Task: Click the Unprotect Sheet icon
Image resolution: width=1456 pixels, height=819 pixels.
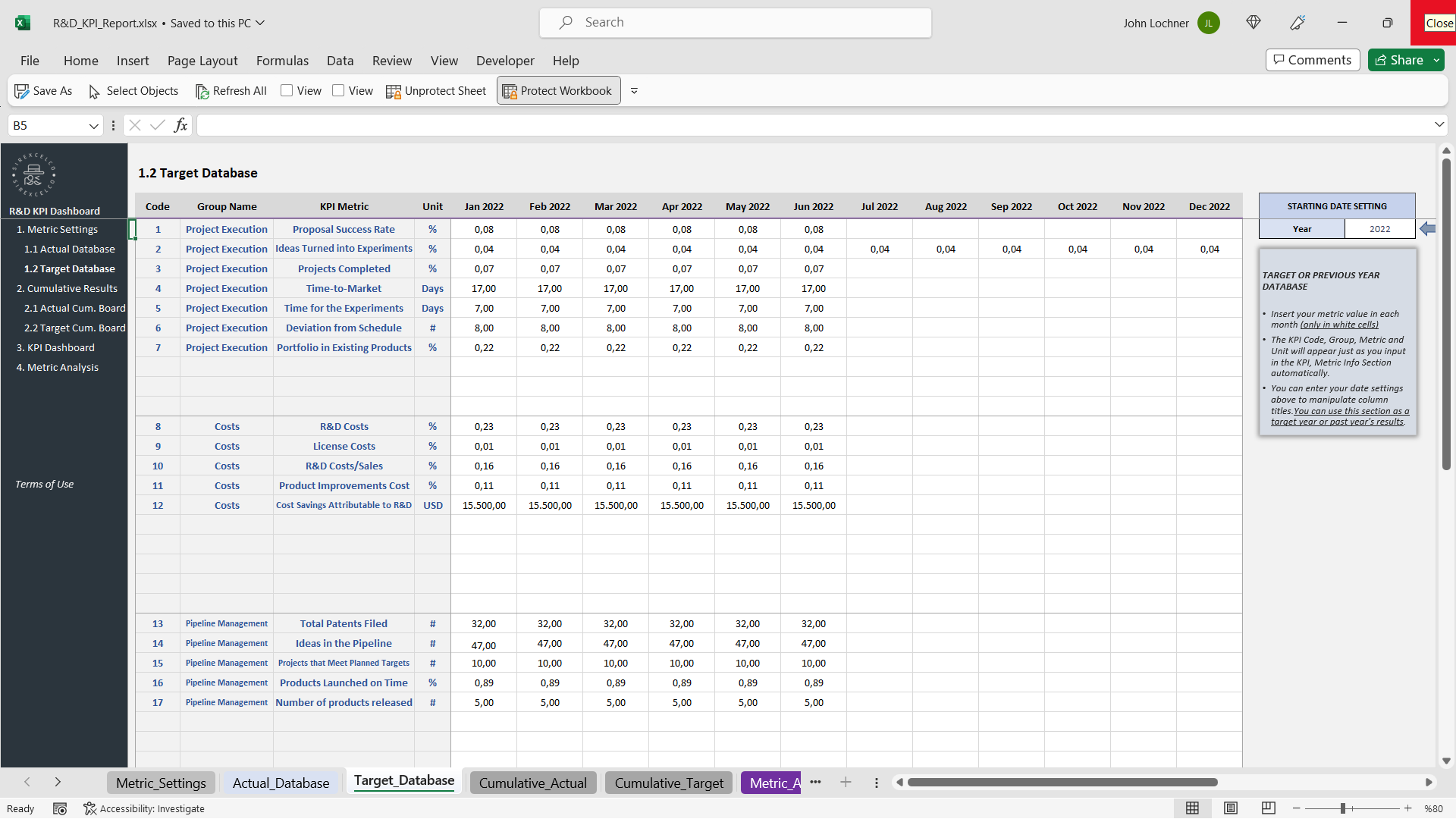Action: [394, 91]
